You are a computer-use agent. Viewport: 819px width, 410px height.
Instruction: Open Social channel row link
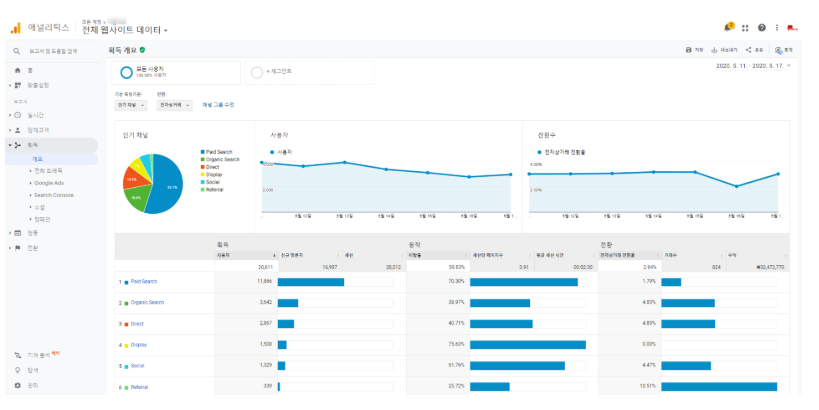(137, 366)
